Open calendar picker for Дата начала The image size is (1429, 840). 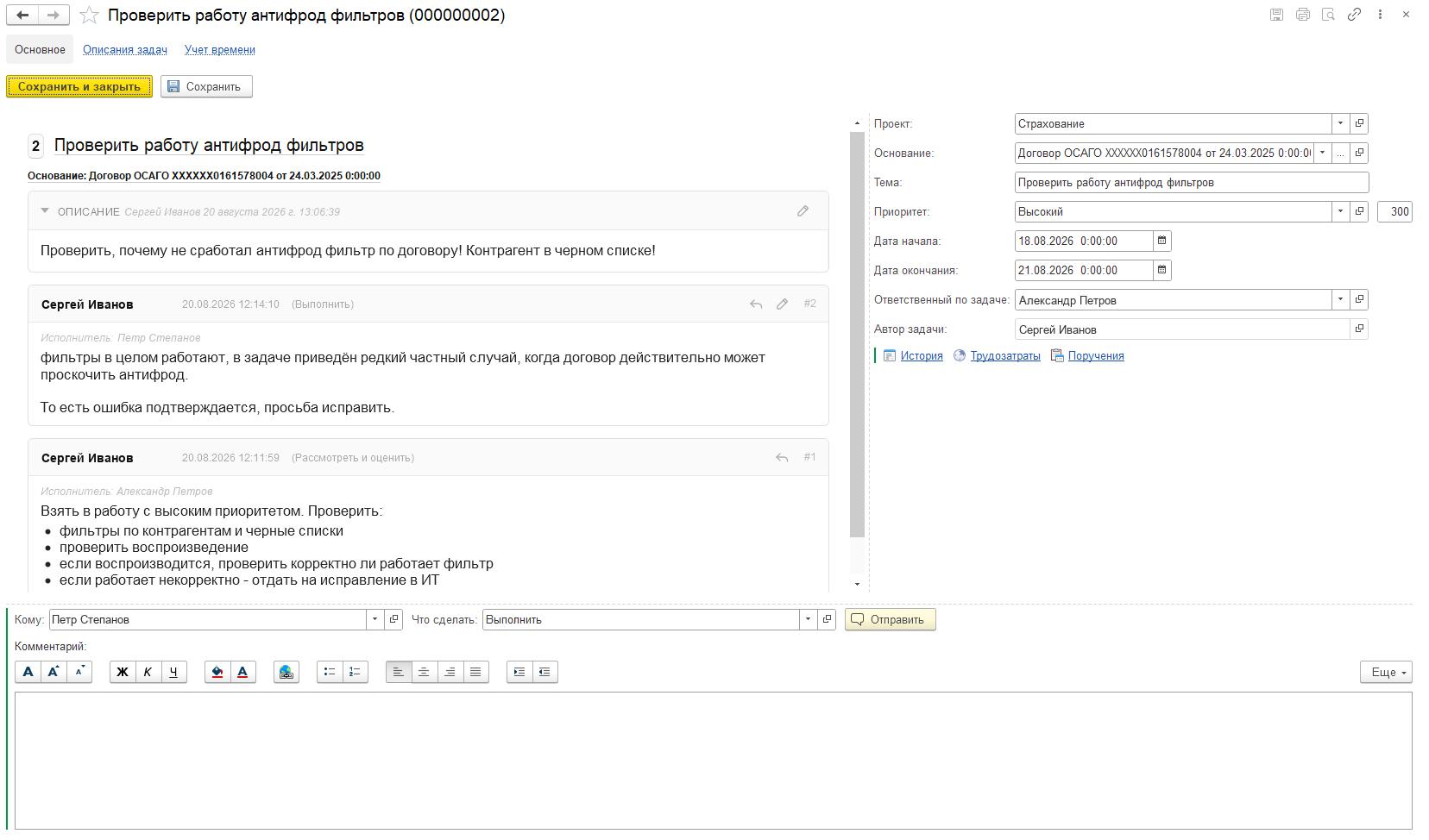(1162, 241)
